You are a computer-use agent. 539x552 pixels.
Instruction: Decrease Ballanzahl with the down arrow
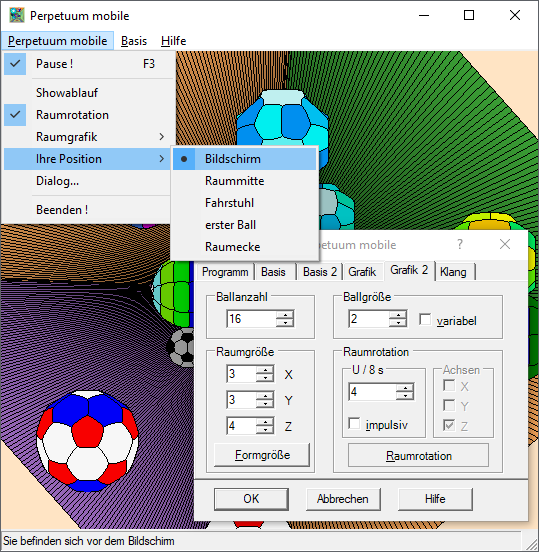click(x=285, y=323)
